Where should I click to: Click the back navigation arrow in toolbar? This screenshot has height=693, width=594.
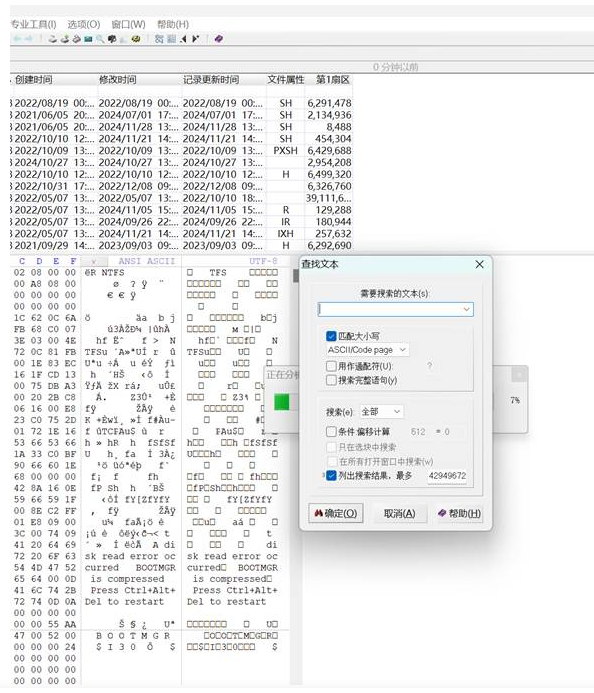tap(17, 39)
